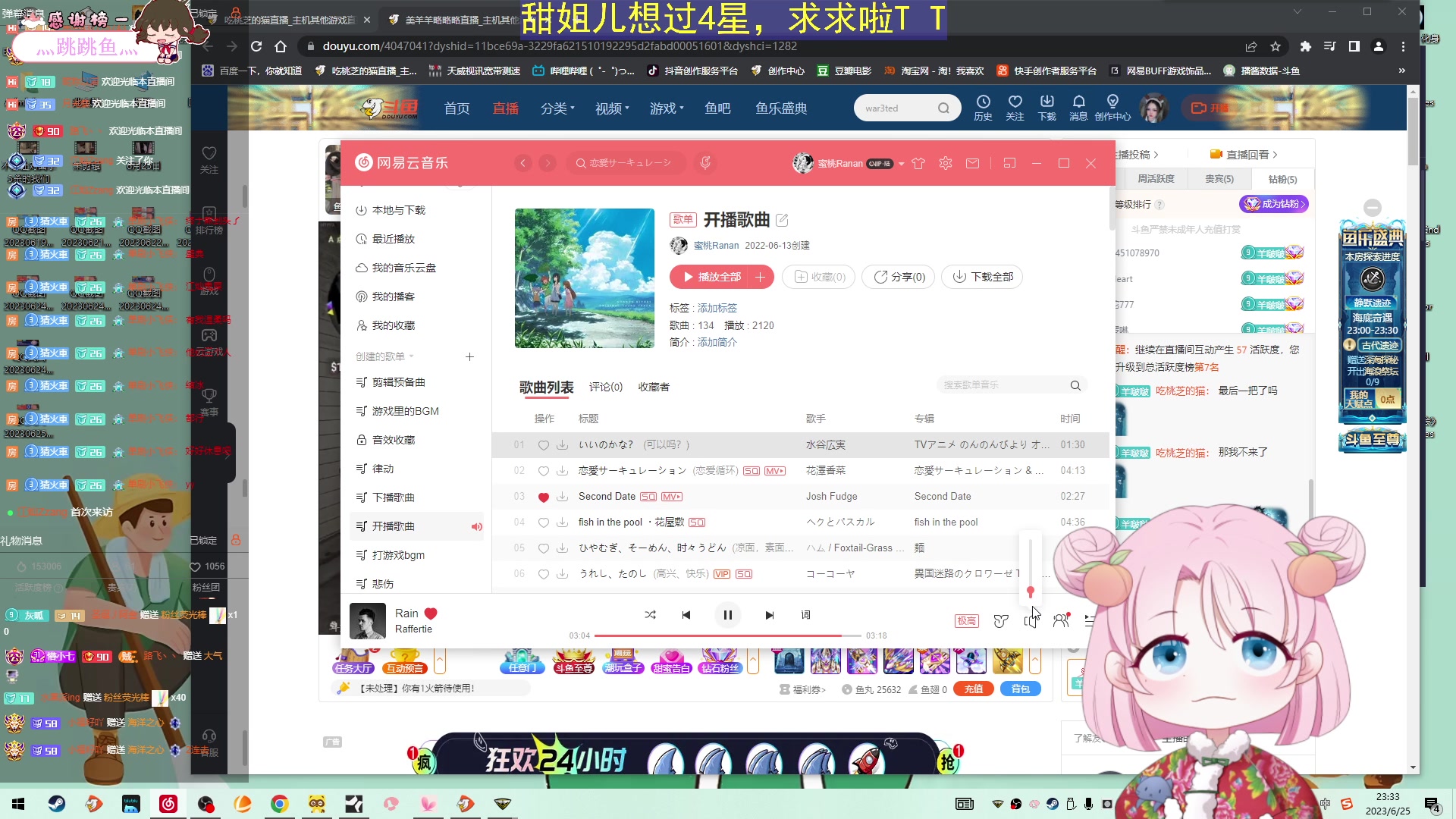The width and height of the screenshot is (1456, 819).
Task: Switch to the 评论(0) tab
Action: pos(605,387)
